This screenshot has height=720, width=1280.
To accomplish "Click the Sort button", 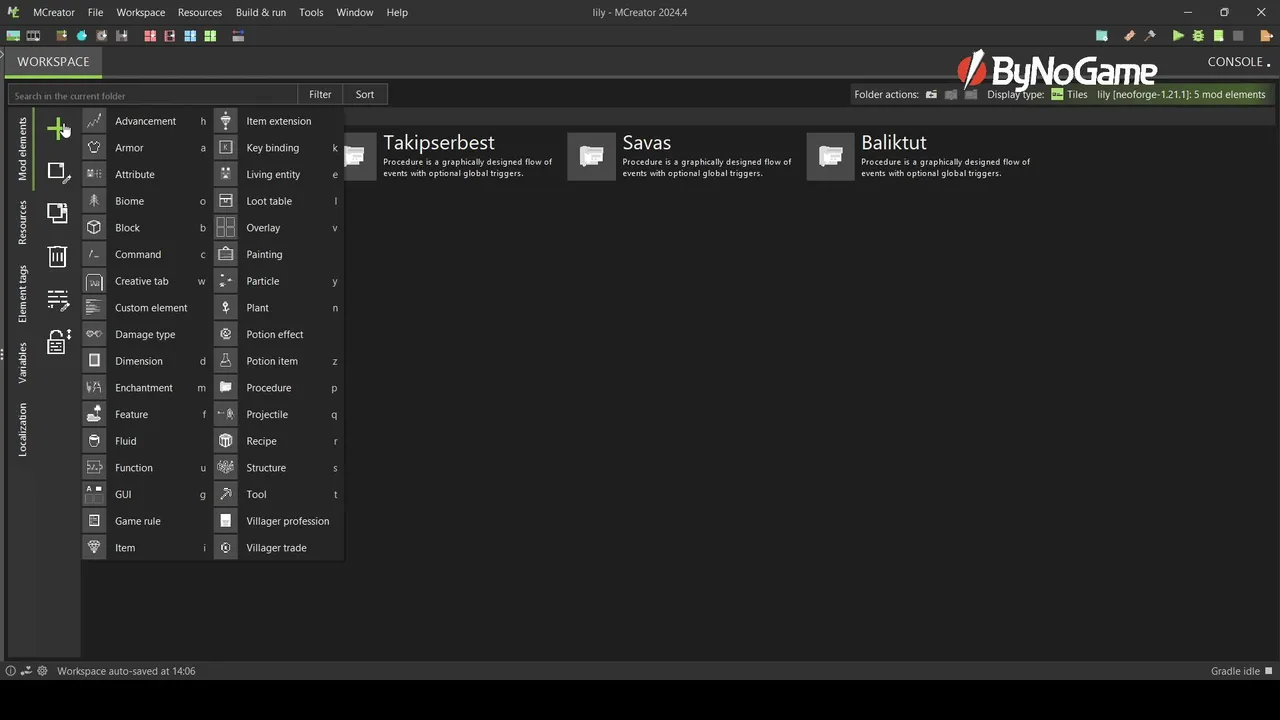I will coord(365,94).
